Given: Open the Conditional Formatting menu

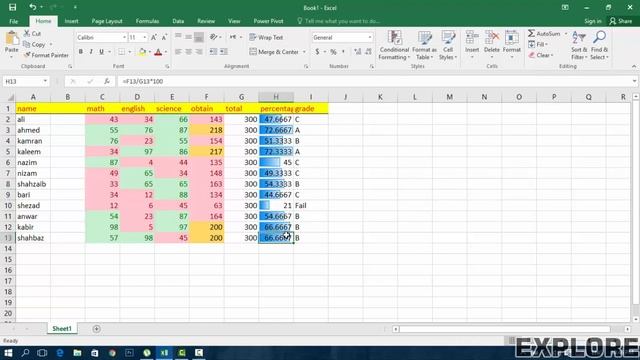Looking at the screenshot, I should tap(394, 45).
